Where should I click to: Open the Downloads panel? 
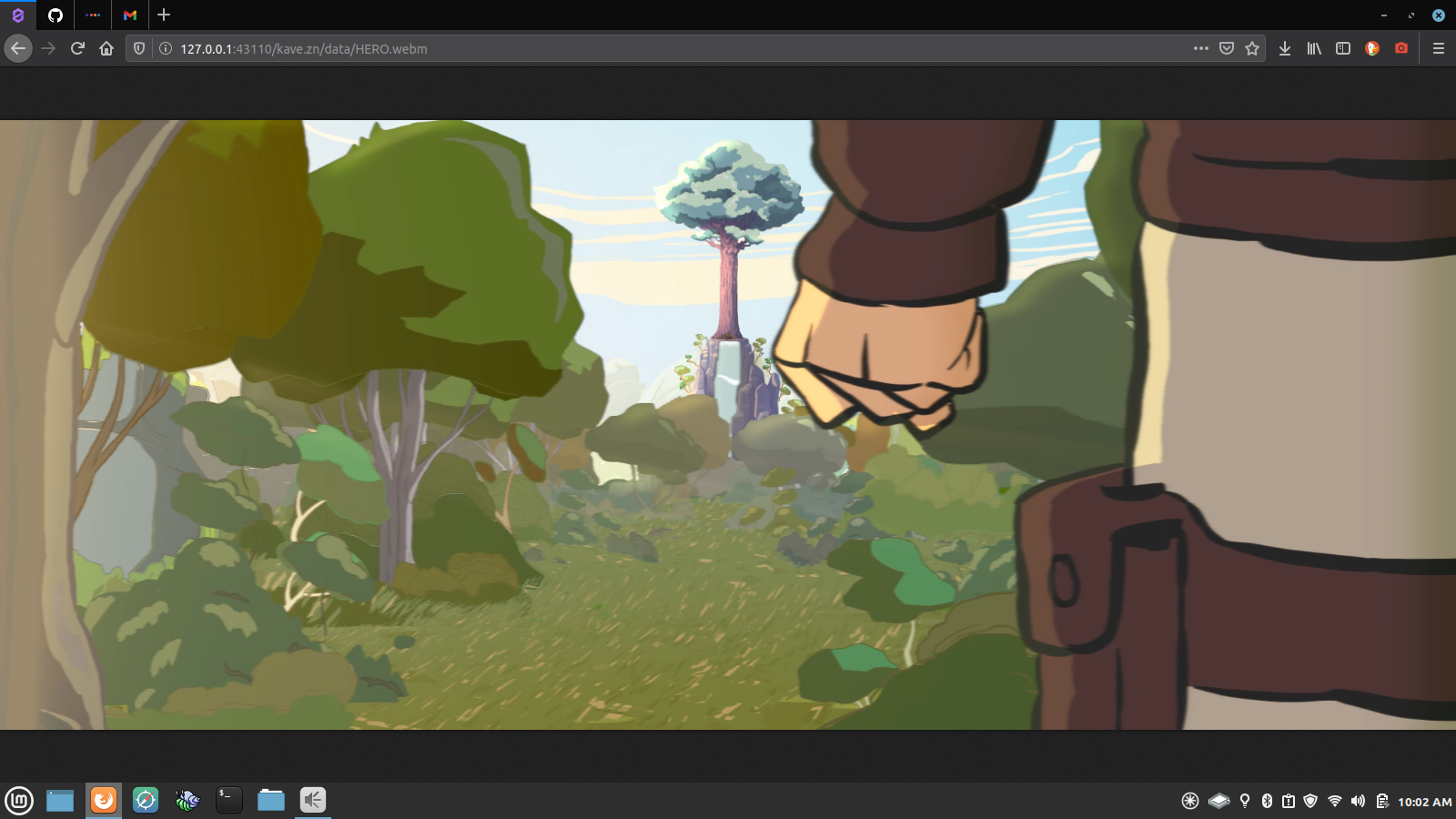(x=1285, y=49)
